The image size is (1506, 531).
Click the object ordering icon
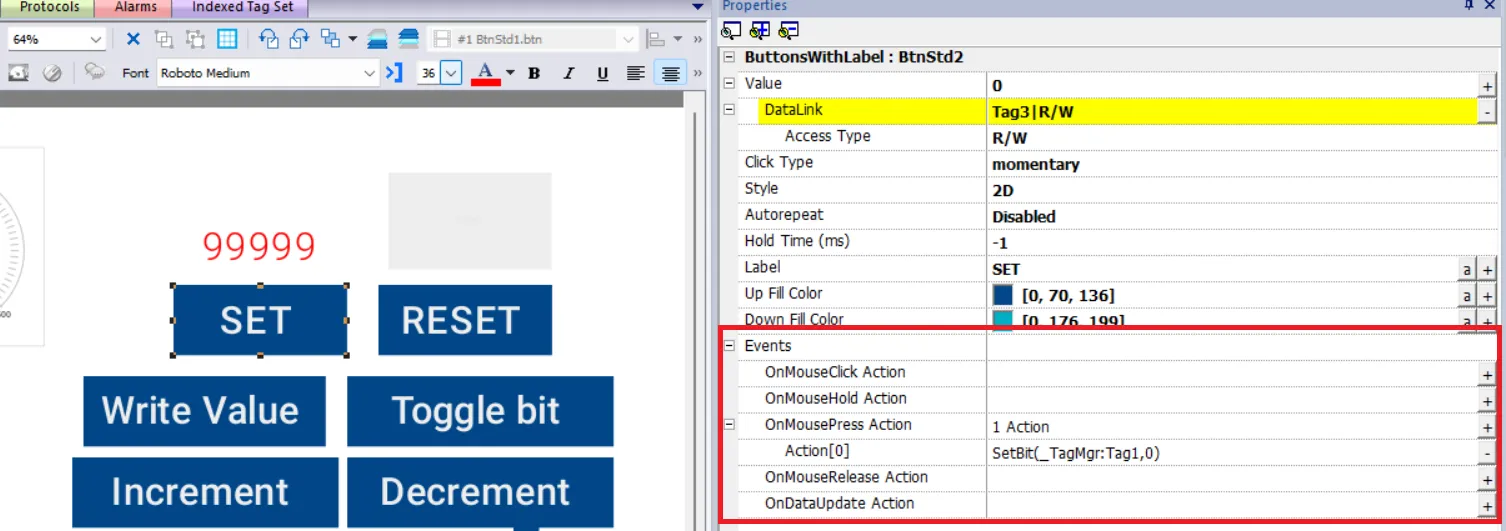[x=330, y=39]
